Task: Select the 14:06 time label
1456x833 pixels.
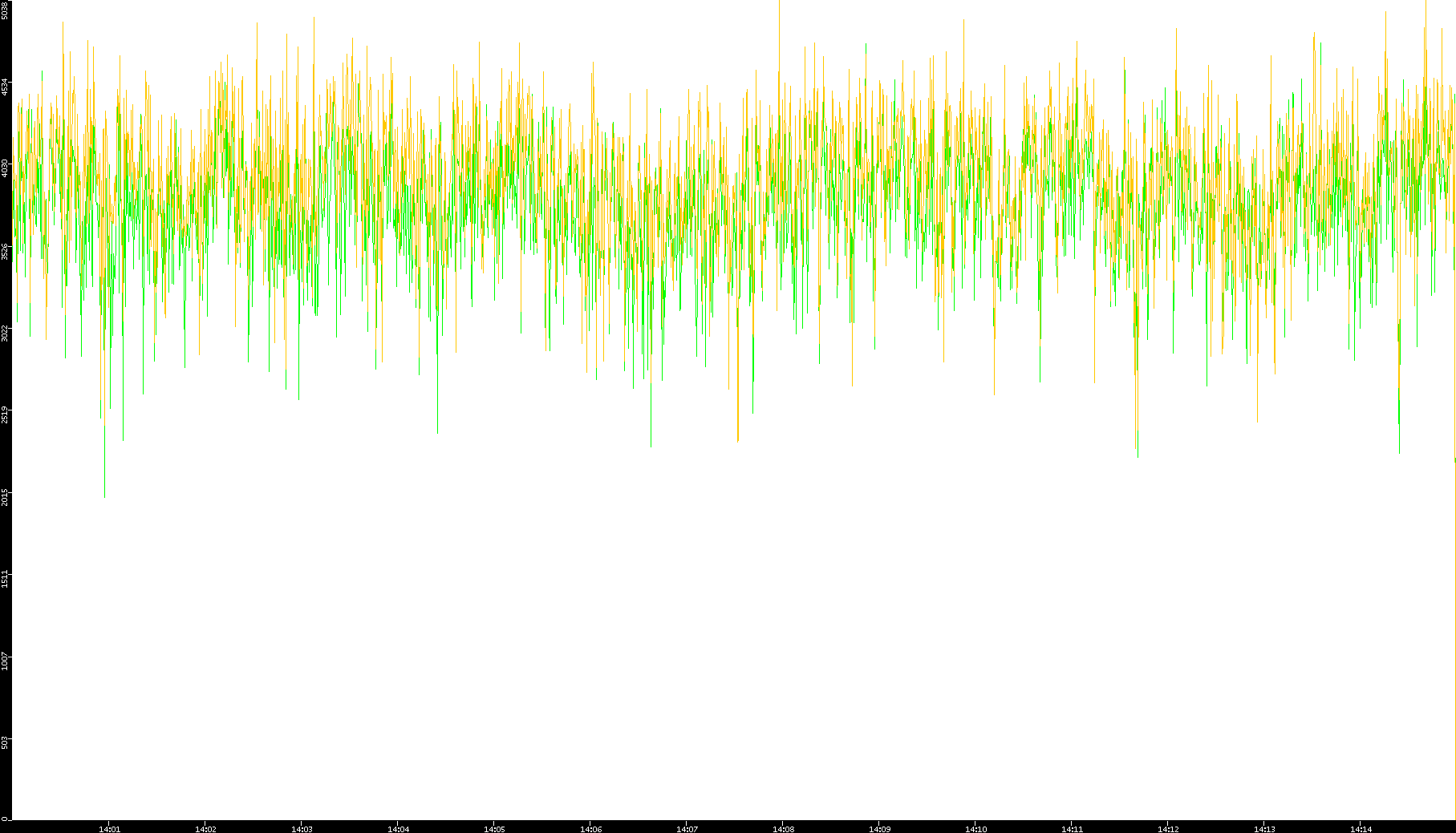Action: [x=591, y=829]
